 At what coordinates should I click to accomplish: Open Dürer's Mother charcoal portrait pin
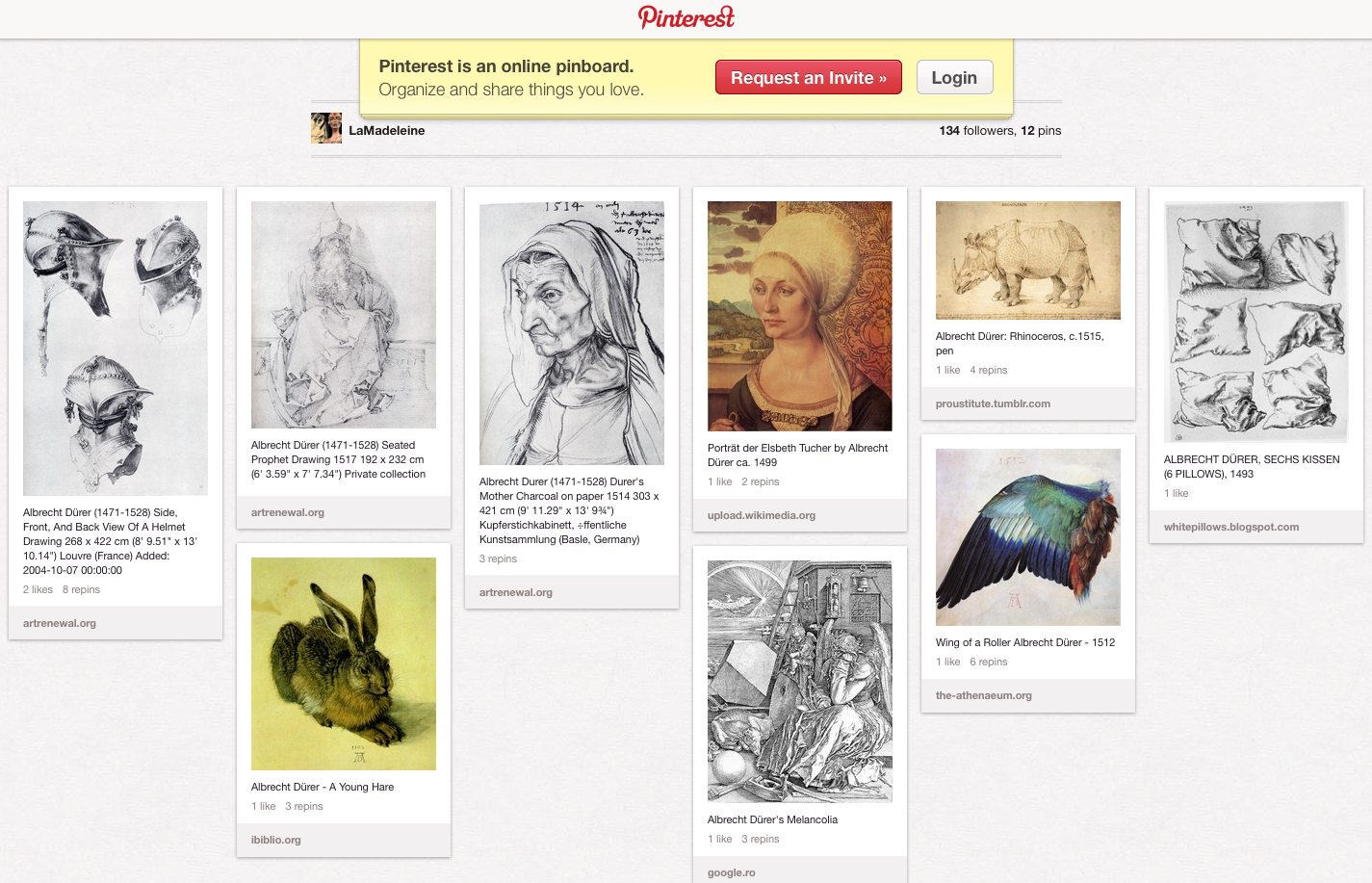572,333
